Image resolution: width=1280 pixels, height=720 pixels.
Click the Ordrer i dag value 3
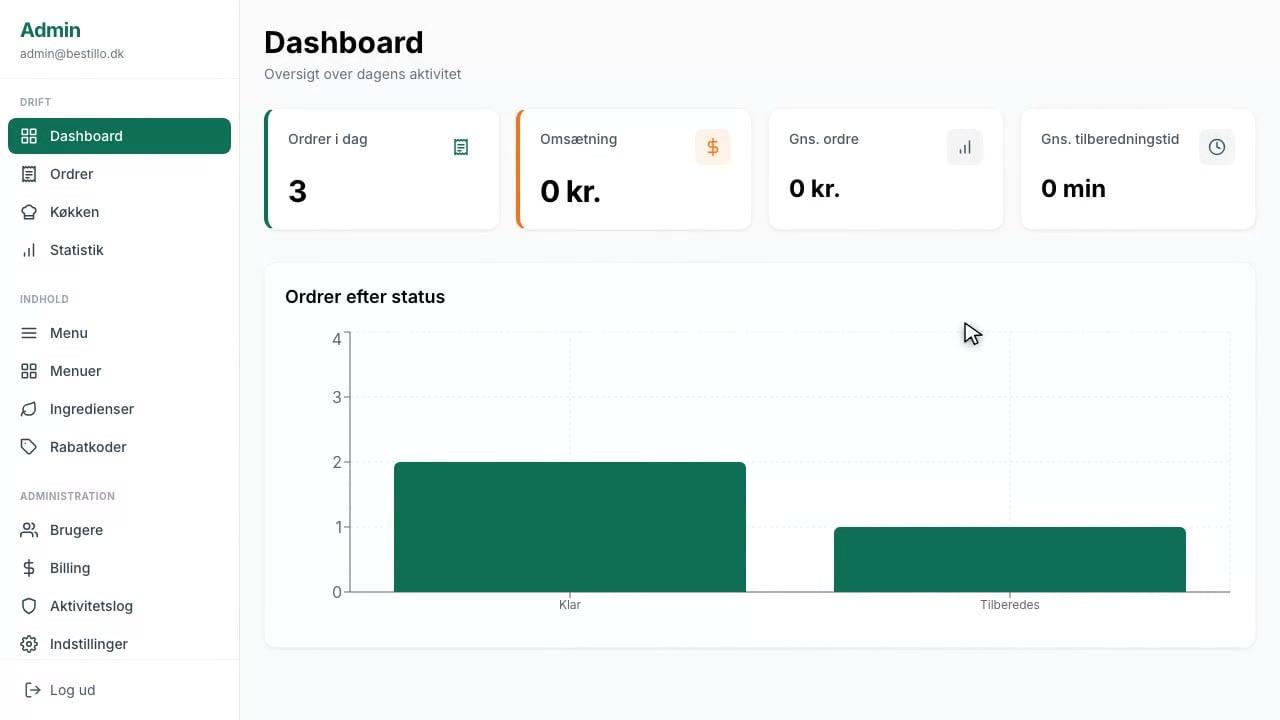[297, 191]
